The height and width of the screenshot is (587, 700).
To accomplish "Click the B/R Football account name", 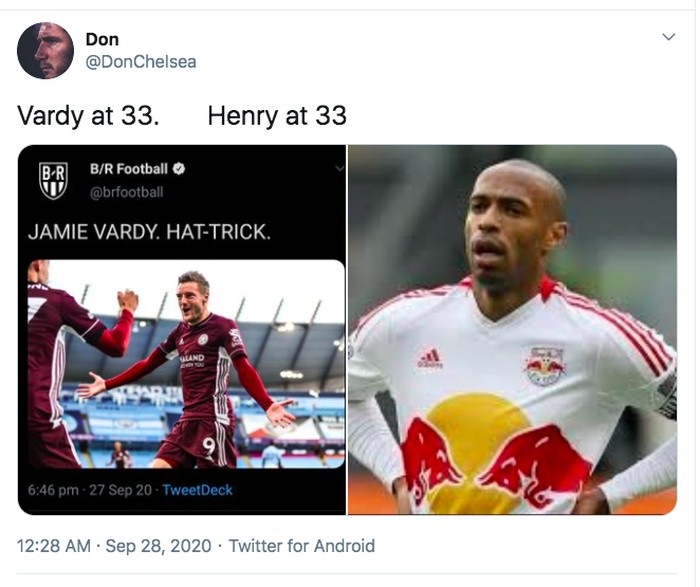I will [128, 169].
